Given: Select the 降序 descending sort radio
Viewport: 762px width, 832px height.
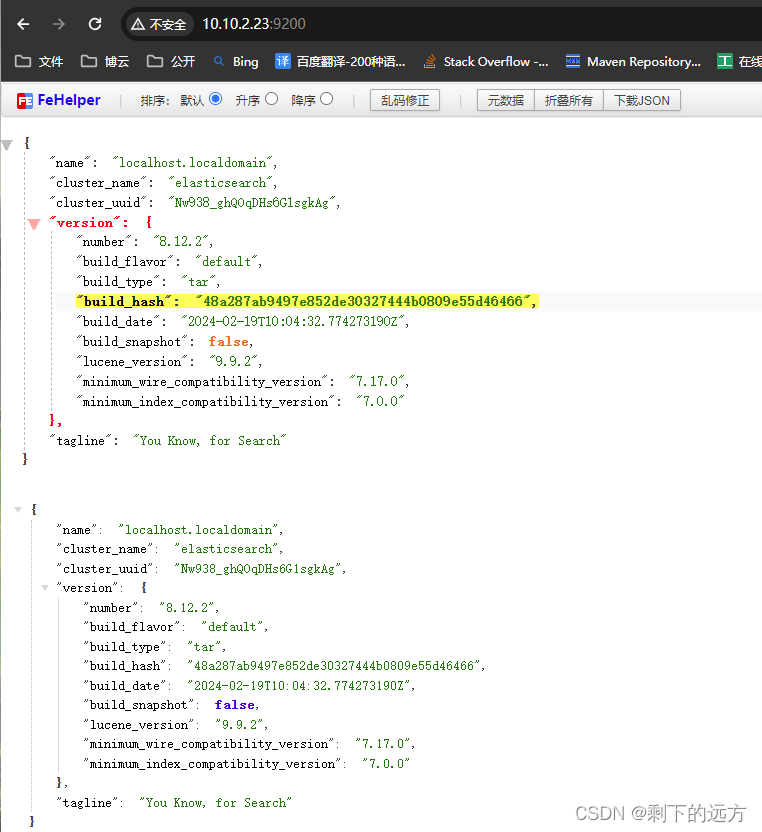Looking at the screenshot, I should (x=326, y=100).
